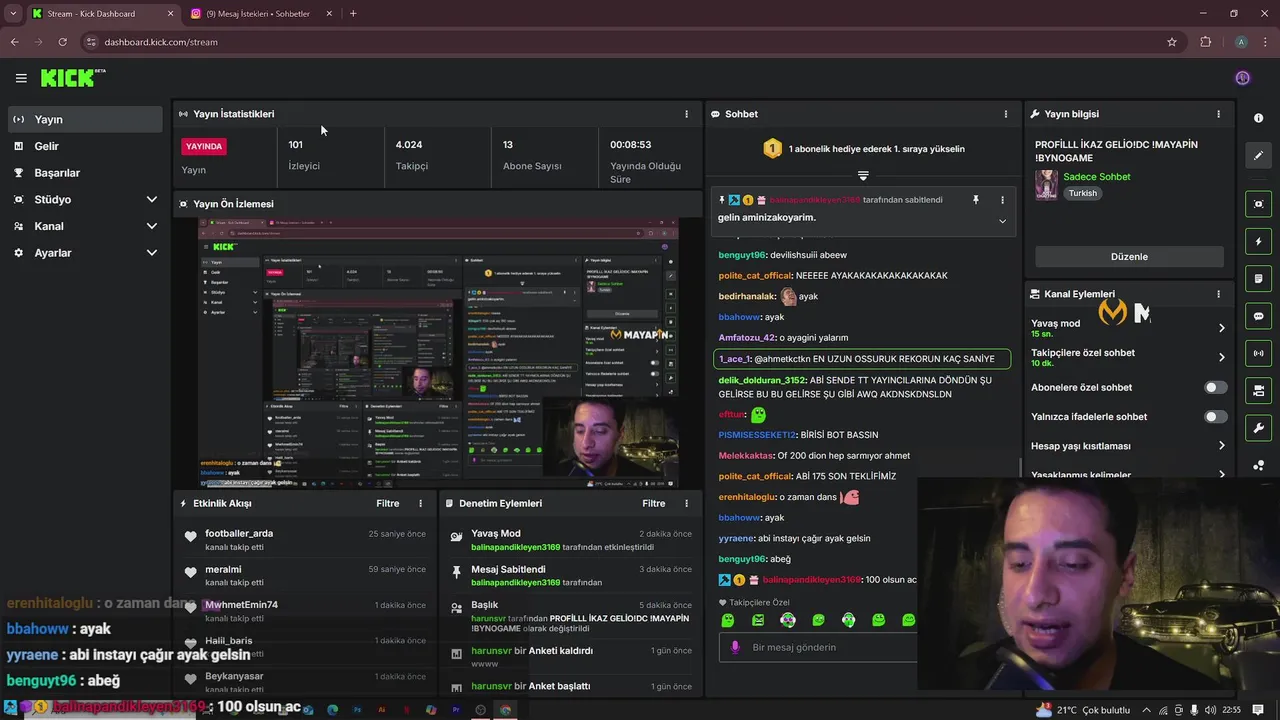This screenshot has width=1280, height=720.
Task: Open a new browser tab
Action: [353, 14]
